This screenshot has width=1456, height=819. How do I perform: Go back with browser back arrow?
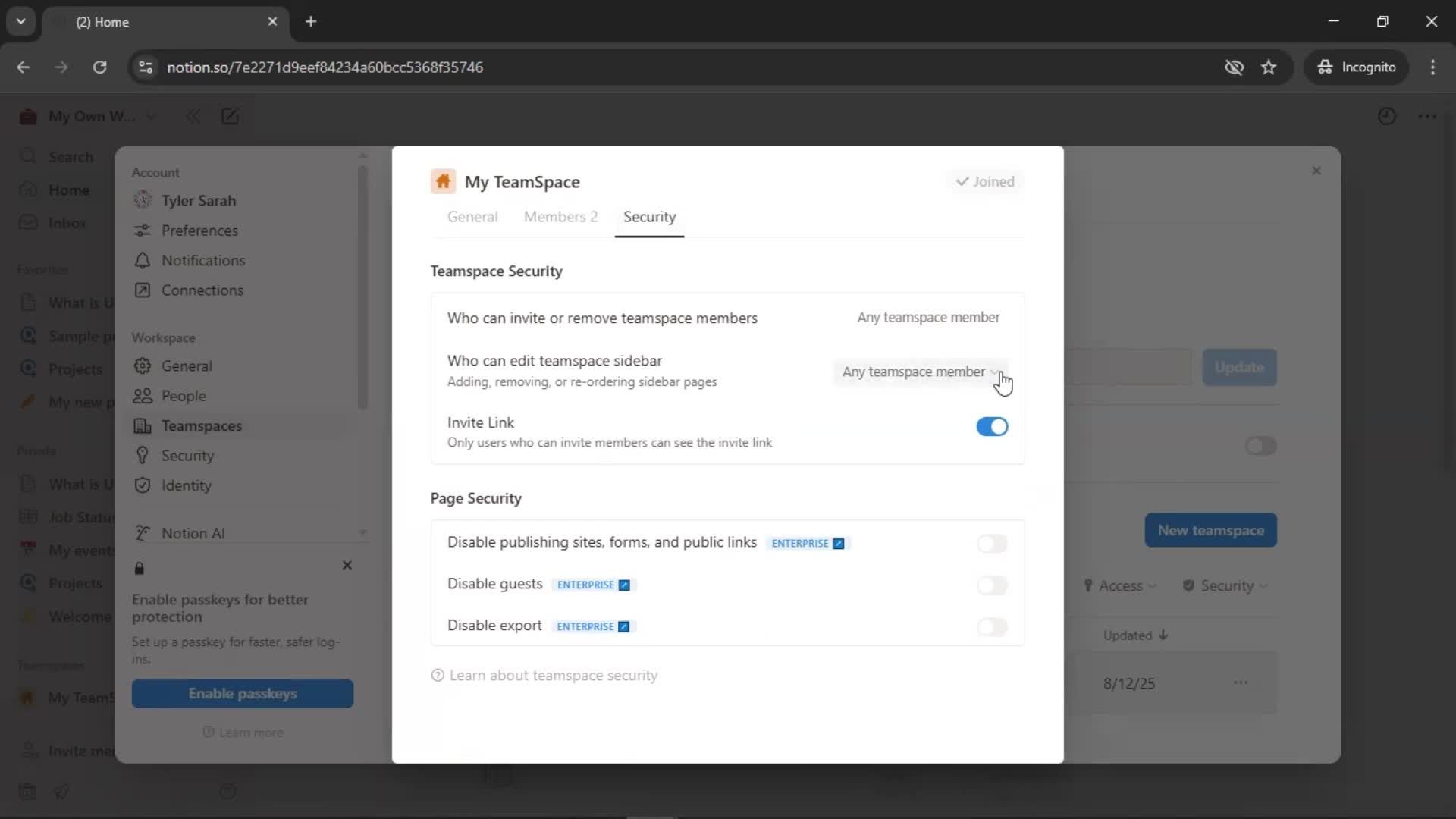coord(24,67)
